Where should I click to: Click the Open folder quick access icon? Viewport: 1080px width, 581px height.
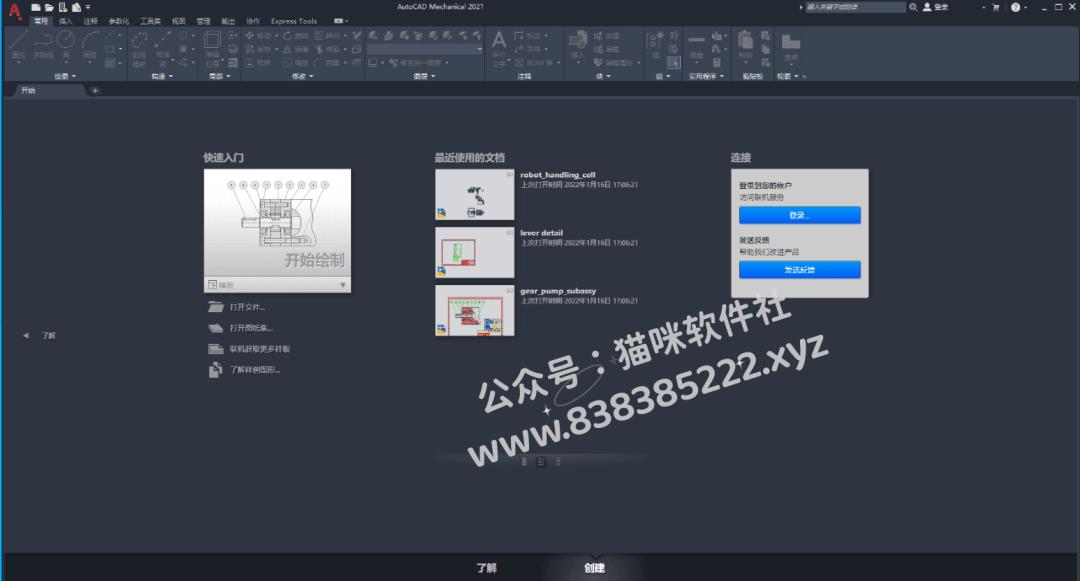pos(49,7)
